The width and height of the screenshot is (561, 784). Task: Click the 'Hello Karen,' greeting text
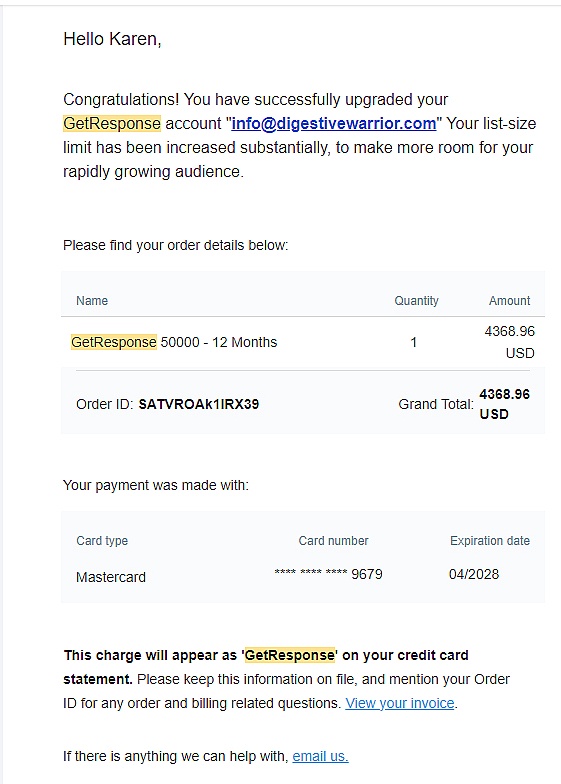pos(112,39)
